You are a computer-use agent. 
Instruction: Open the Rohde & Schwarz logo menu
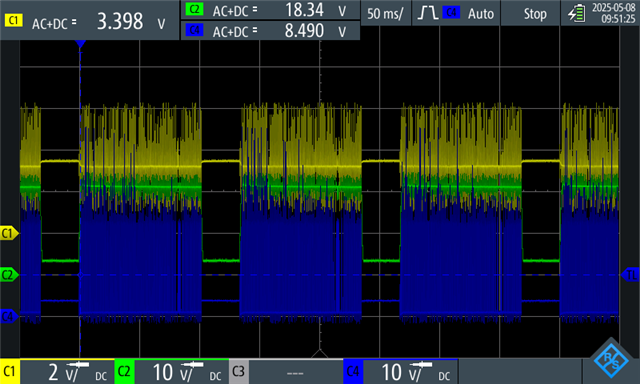611,359
